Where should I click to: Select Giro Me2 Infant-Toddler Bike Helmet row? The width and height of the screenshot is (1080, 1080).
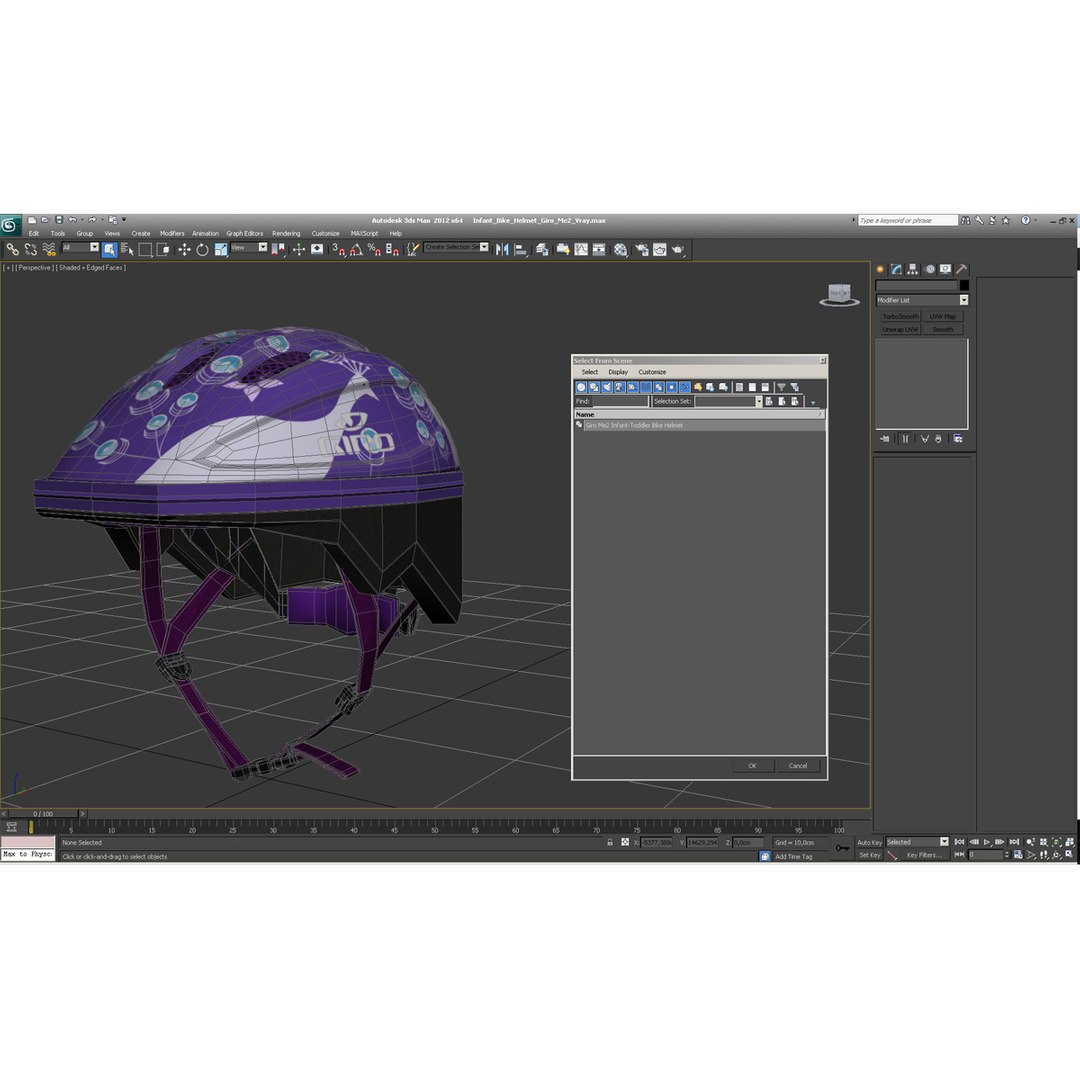(x=700, y=426)
